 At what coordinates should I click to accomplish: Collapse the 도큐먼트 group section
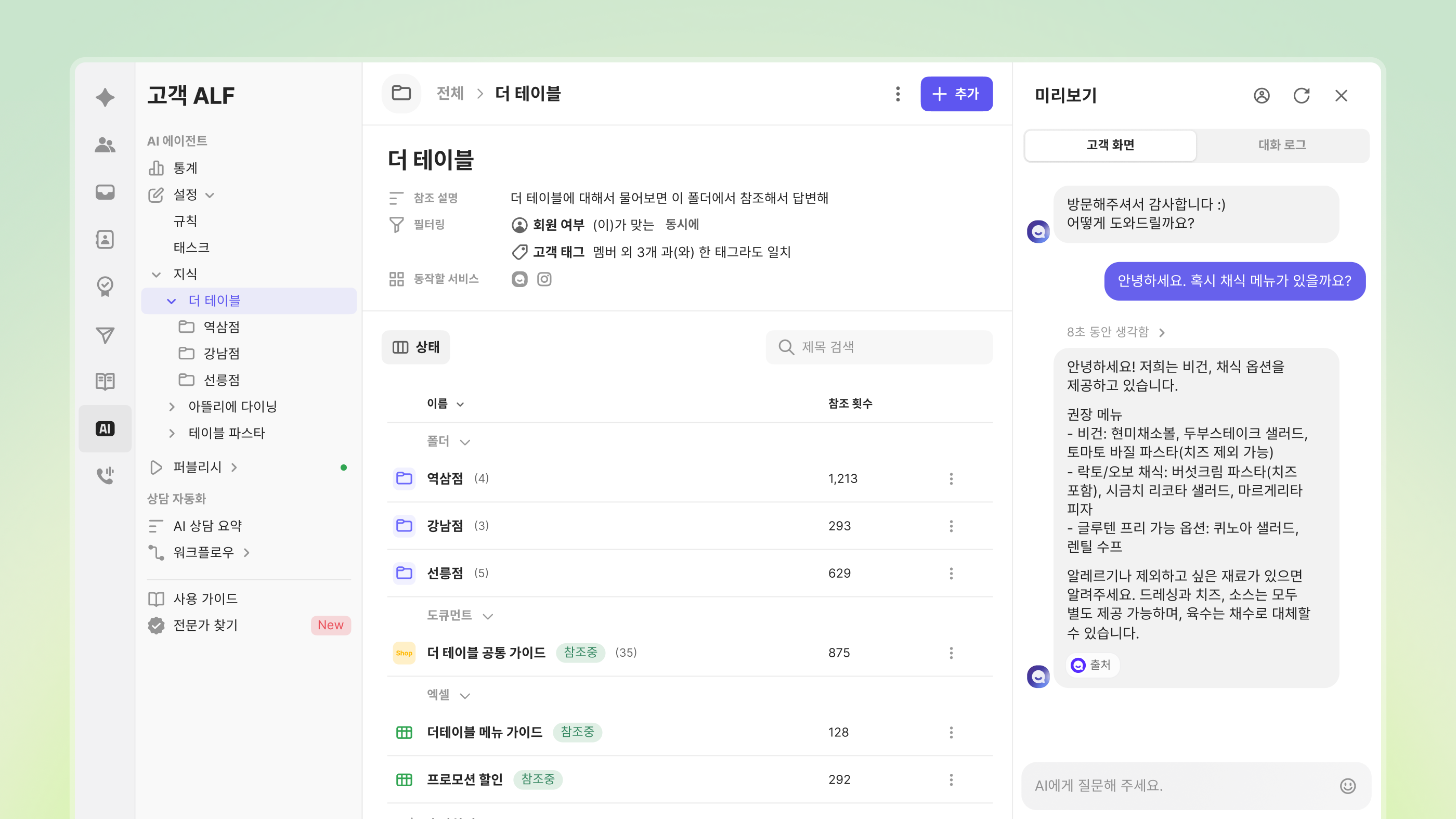(488, 616)
